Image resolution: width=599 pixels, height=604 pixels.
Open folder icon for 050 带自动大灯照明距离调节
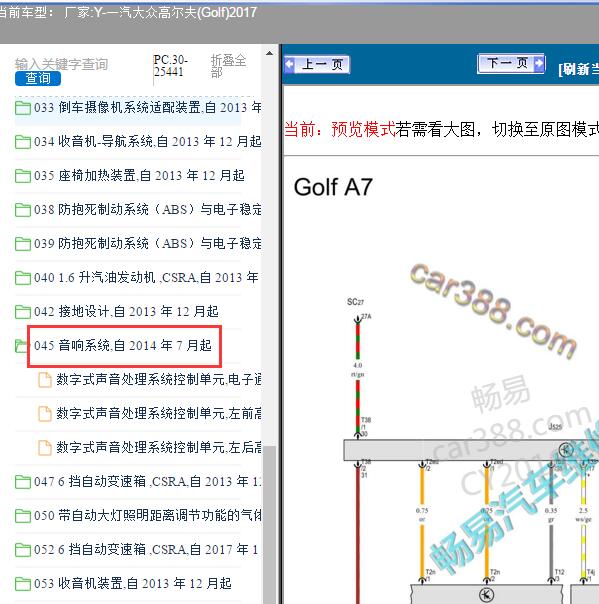pos(23,515)
